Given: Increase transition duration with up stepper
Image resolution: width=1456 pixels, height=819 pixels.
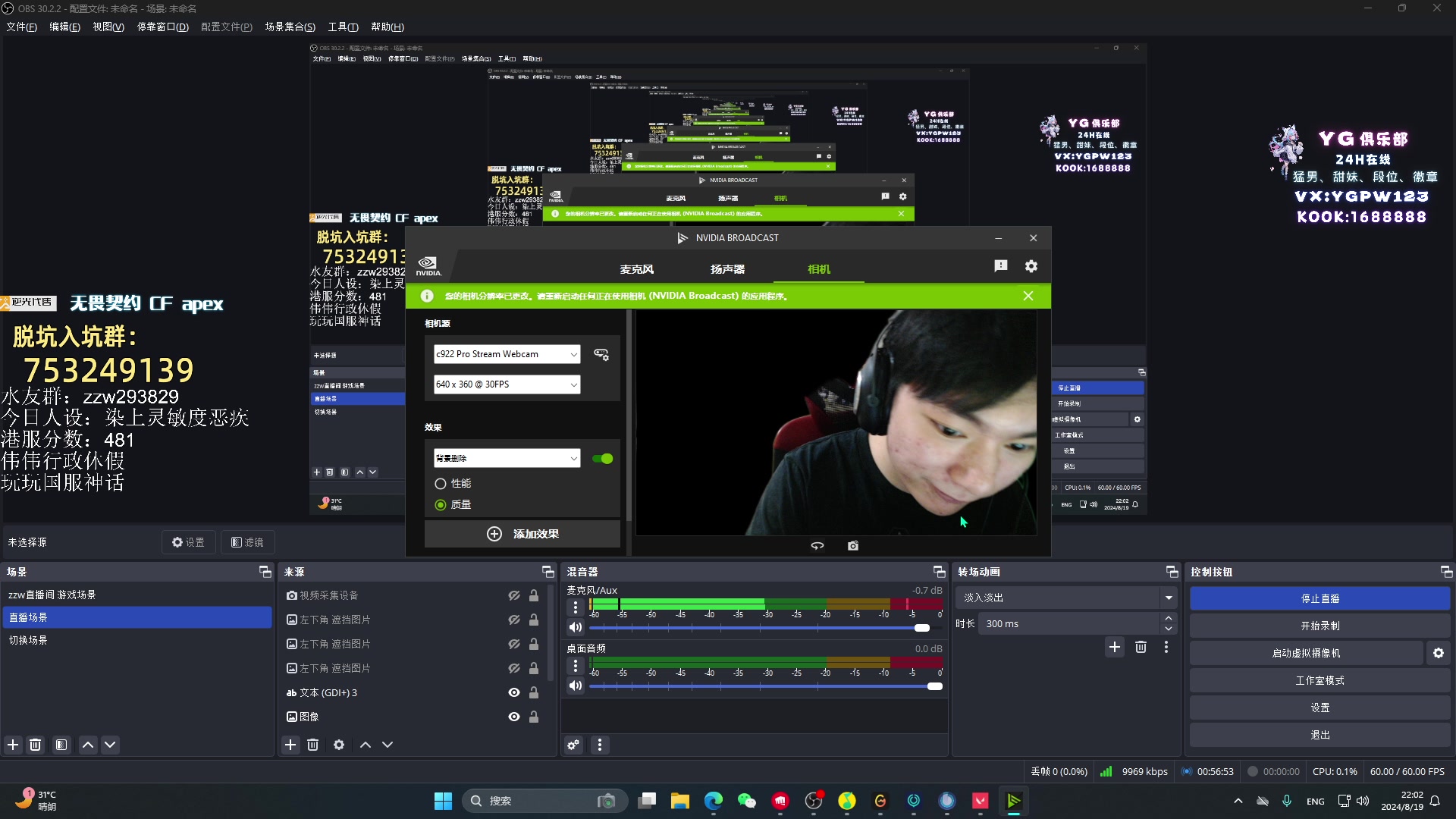Looking at the screenshot, I should (1169, 619).
